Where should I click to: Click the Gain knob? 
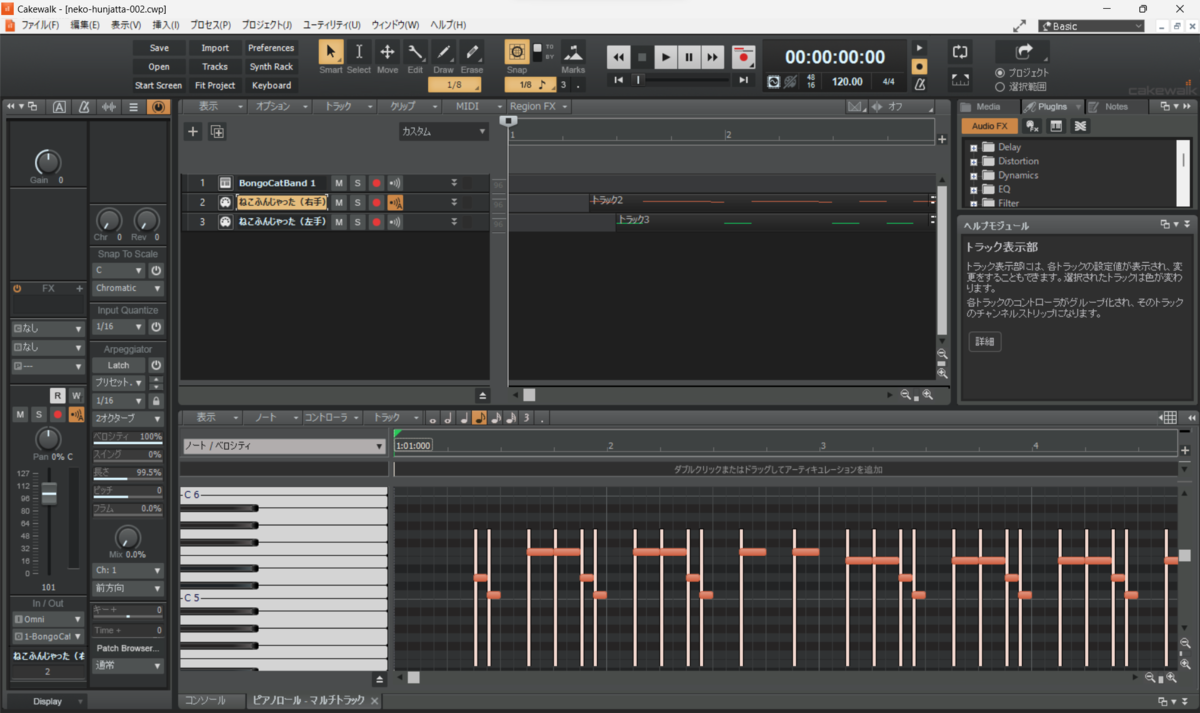tap(46, 162)
